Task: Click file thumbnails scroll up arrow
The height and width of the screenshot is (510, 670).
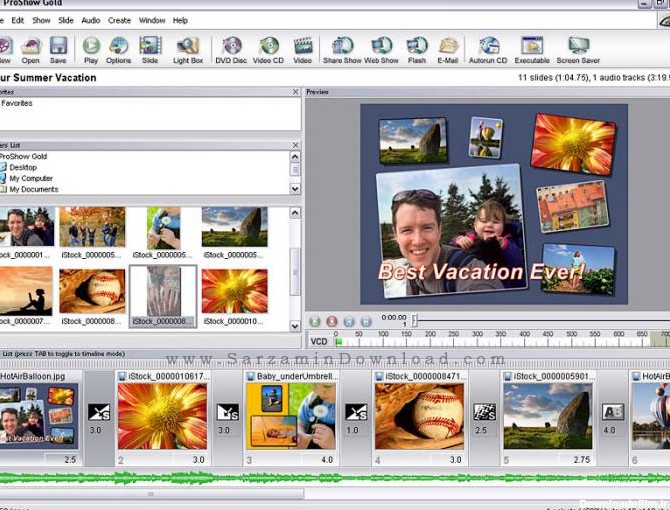Action: [295, 213]
